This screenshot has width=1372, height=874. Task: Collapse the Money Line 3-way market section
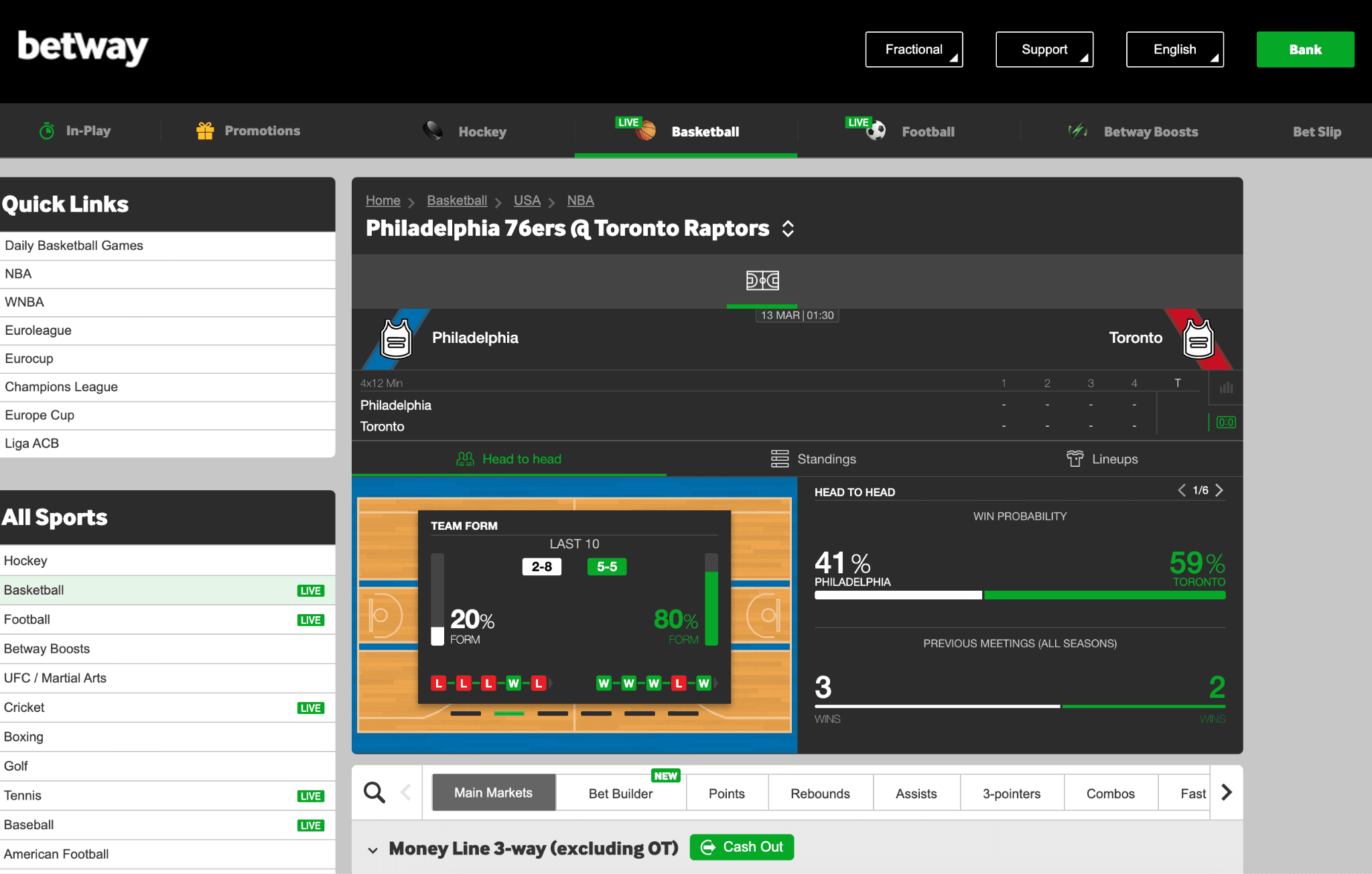[x=373, y=849]
